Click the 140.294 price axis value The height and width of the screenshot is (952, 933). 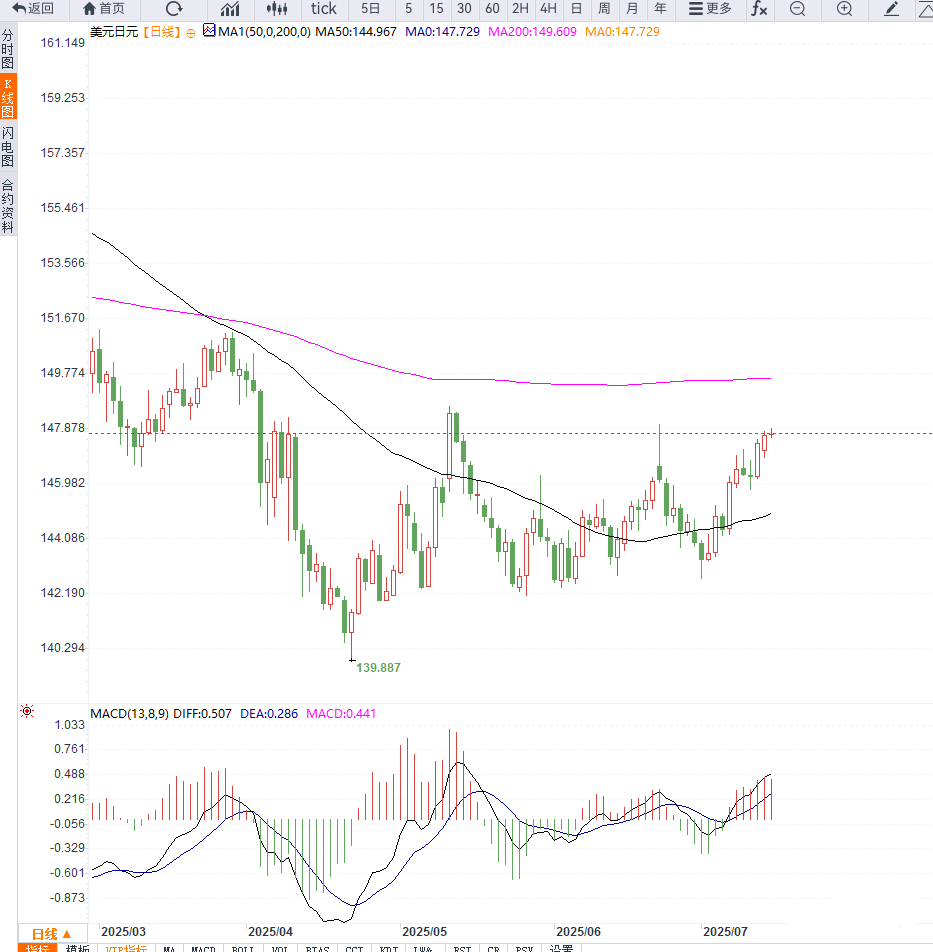pos(63,648)
